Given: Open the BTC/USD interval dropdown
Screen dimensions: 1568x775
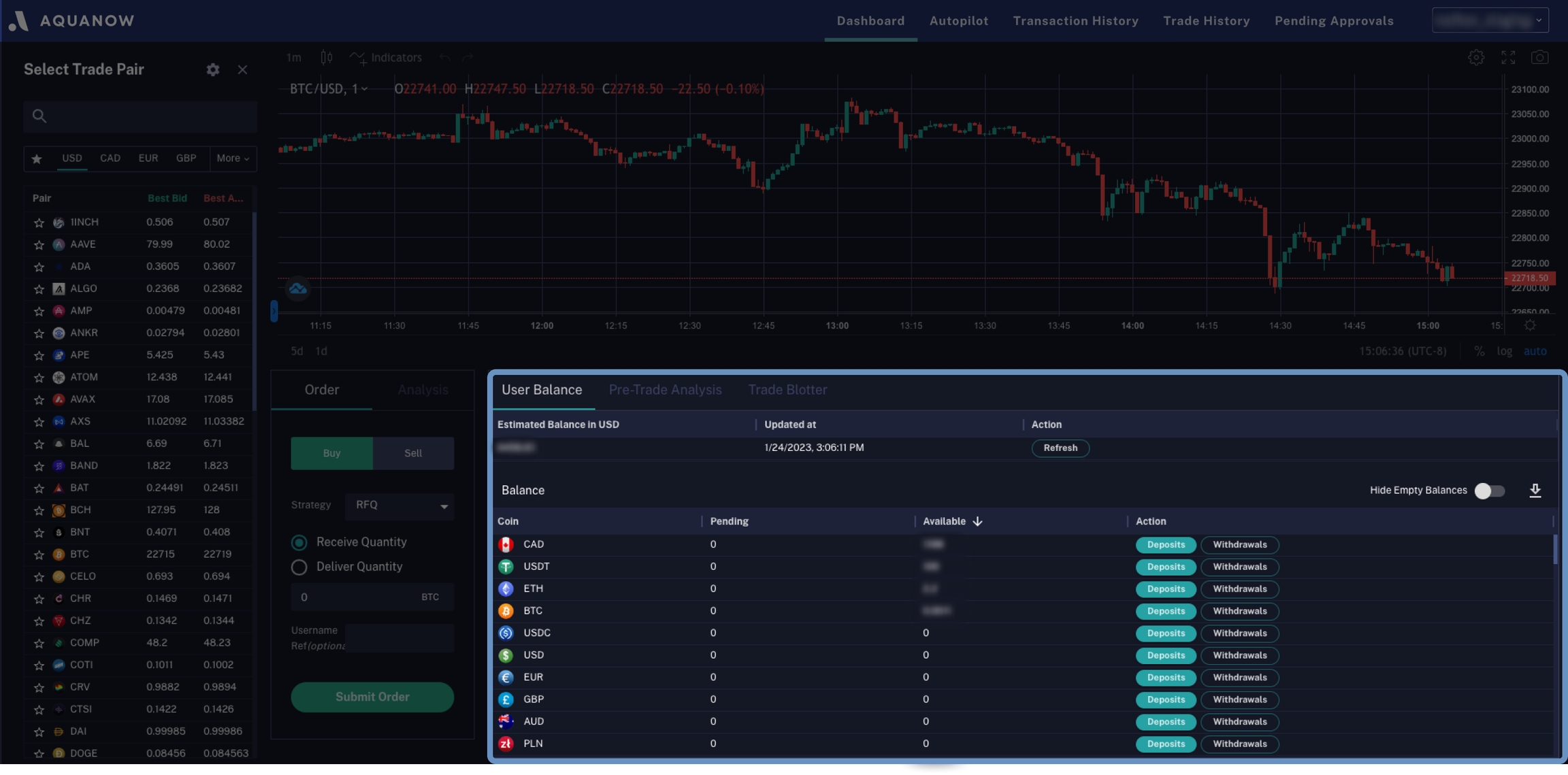Looking at the screenshot, I should pos(363,89).
